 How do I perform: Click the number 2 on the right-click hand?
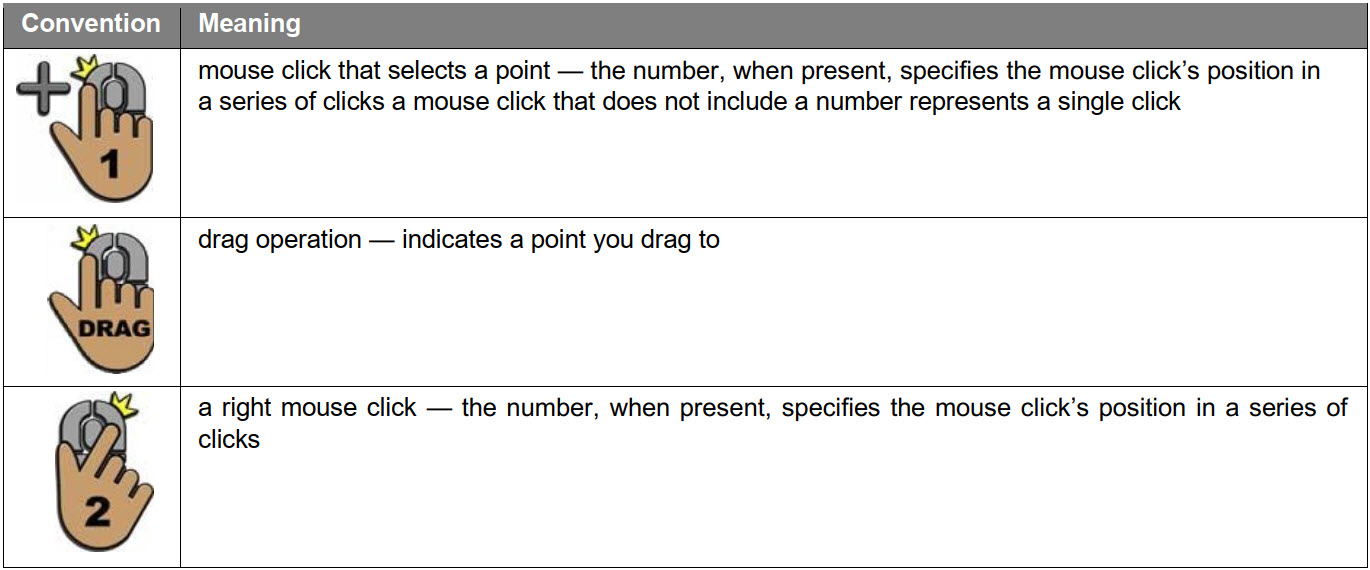pos(97,514)
